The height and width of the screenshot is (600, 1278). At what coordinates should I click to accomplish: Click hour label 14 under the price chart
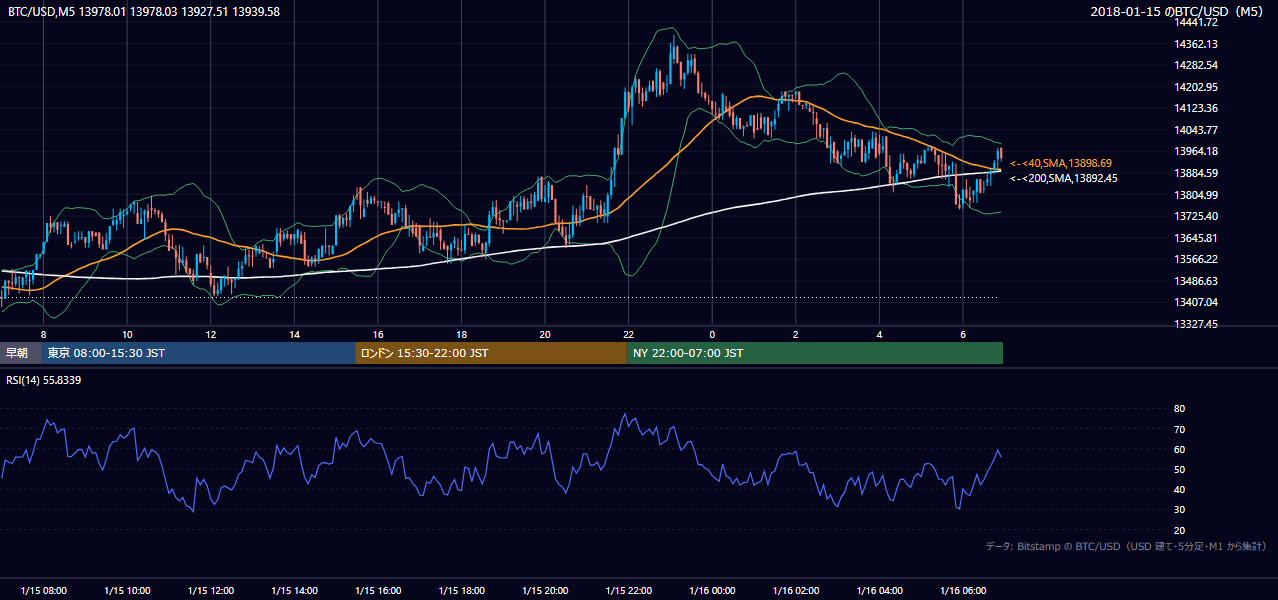(x=294, y=334)
